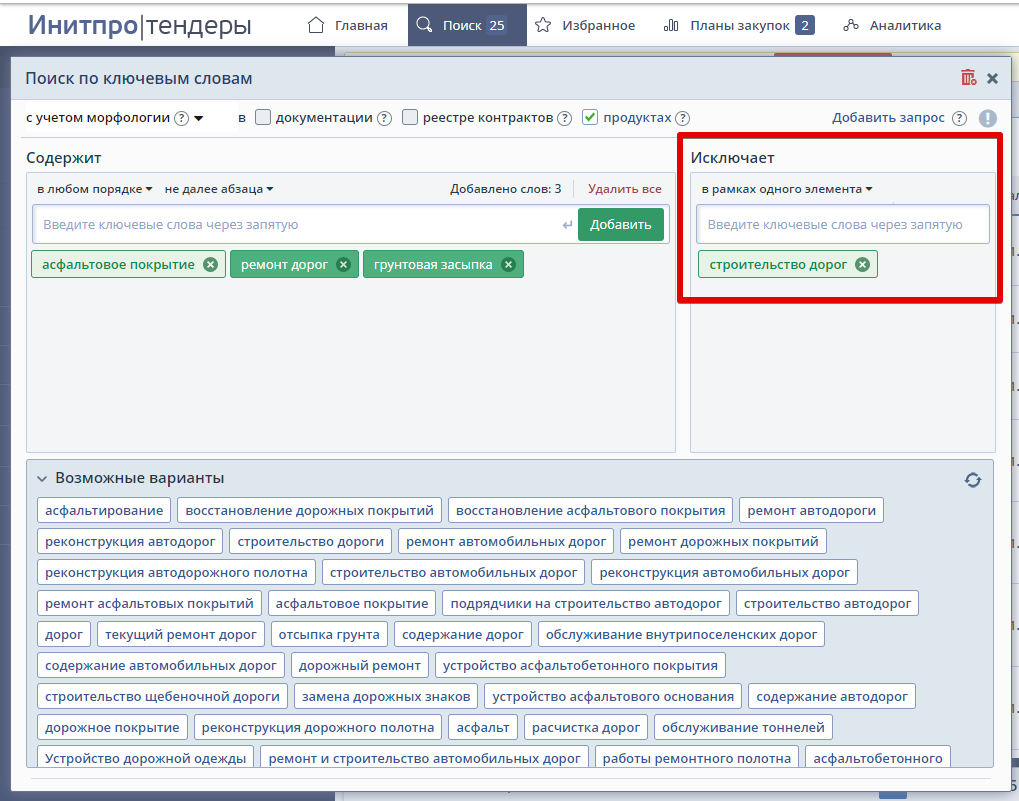This screenshot has height=801, width=1019.
Task: Add suggestion текущий ремонт дорог
Action: [x=181, y=635]
